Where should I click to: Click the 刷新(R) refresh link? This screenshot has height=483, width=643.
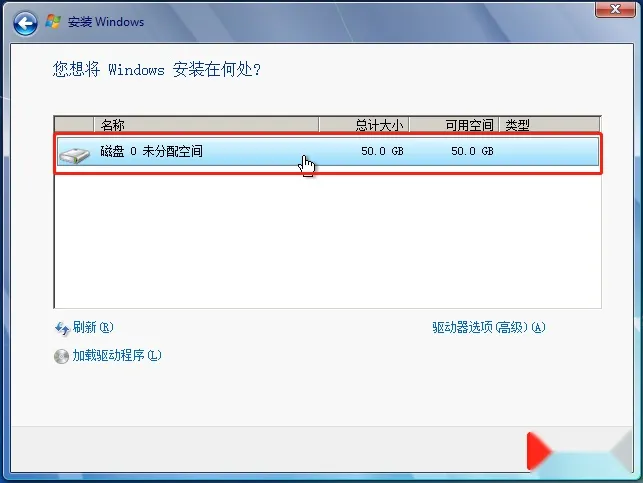point(93,327)
